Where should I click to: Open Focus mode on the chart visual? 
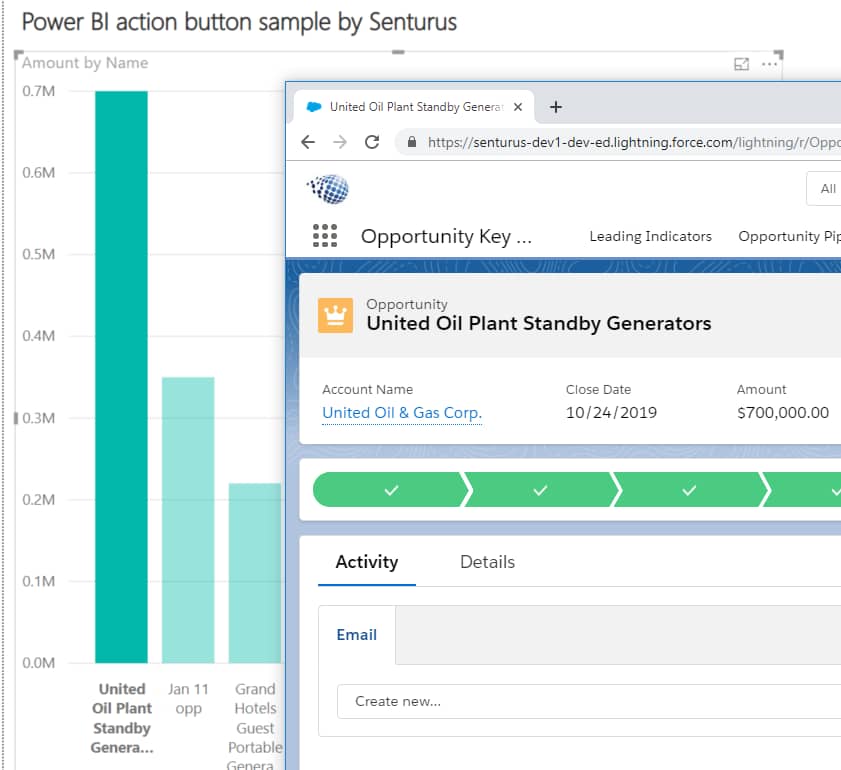[x=741, y=64]
